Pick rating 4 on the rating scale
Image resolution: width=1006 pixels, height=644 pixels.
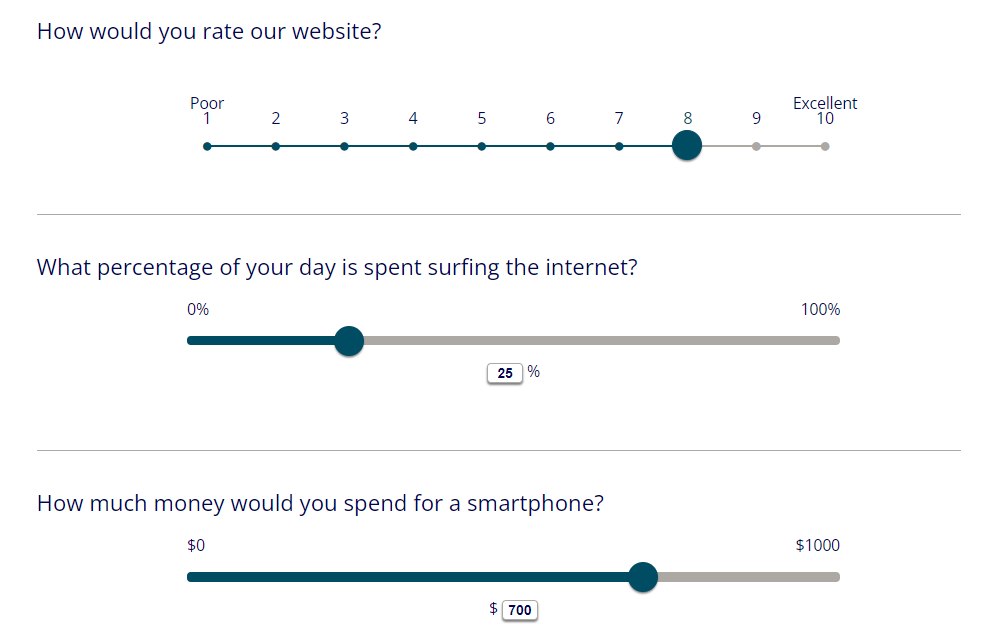coord(413,146)
